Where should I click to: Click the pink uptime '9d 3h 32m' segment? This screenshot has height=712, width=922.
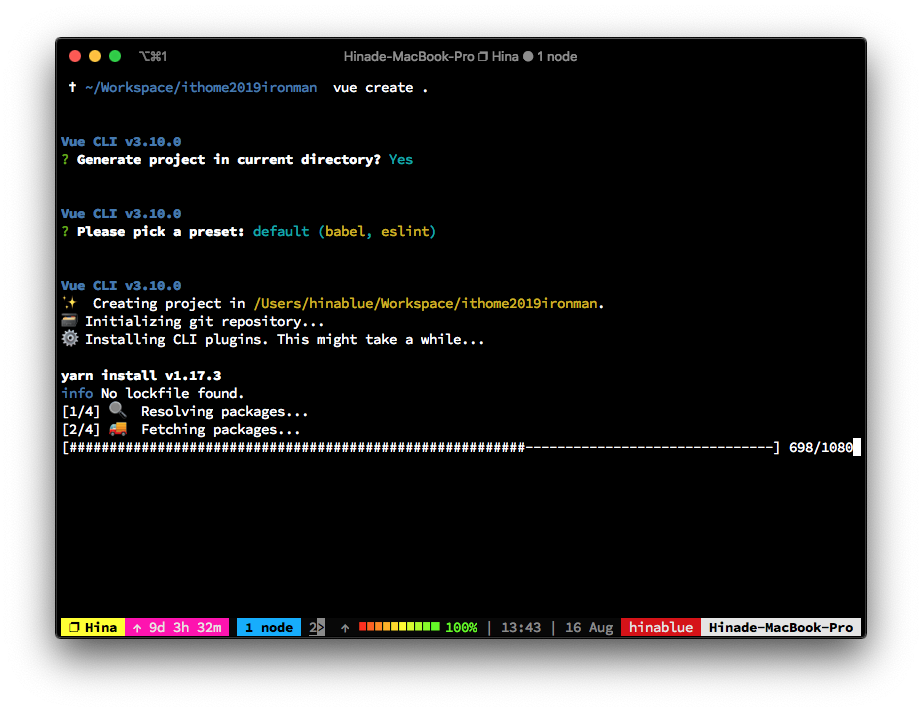pos(177,627)
